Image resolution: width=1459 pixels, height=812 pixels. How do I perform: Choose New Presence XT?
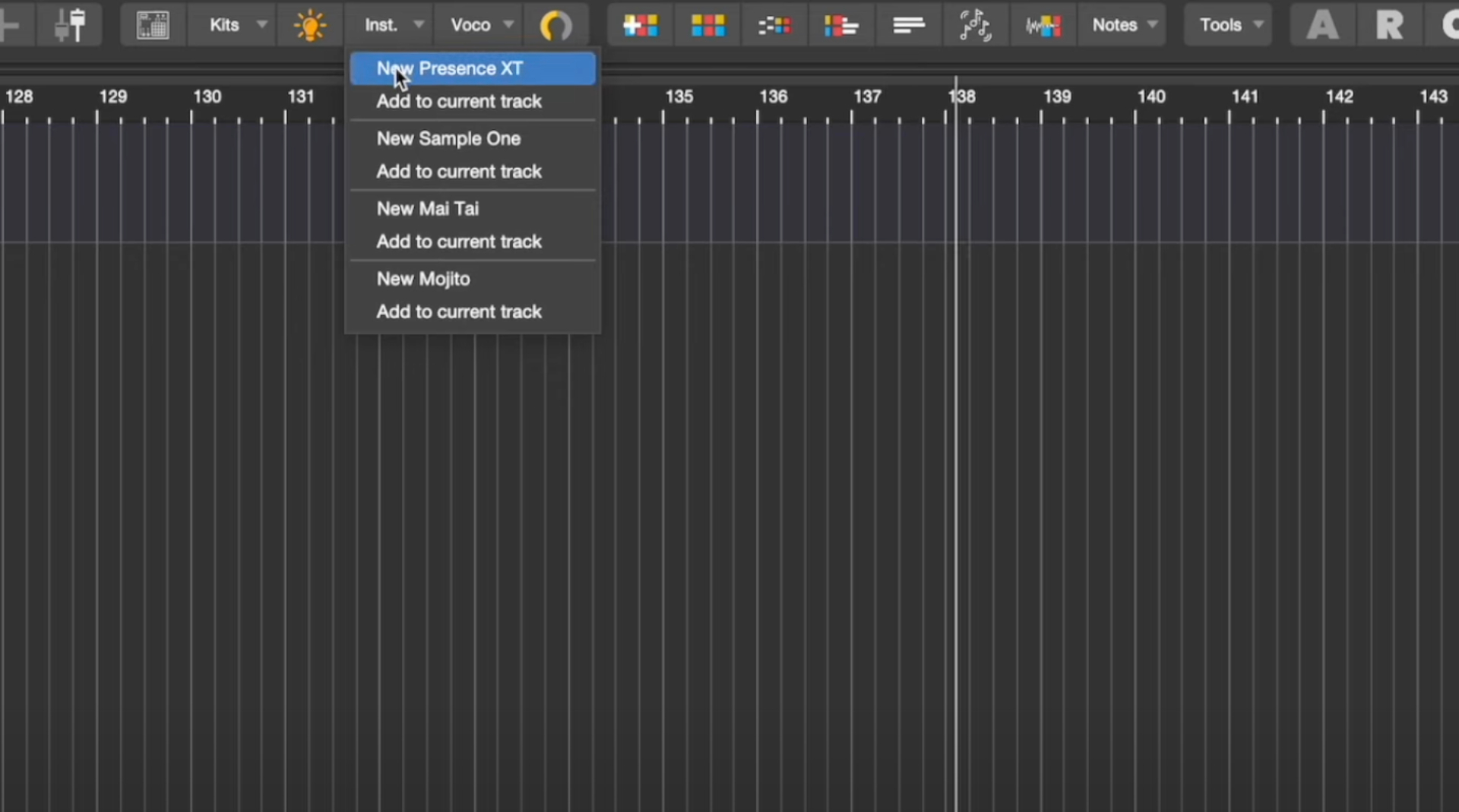pos(473,68)
